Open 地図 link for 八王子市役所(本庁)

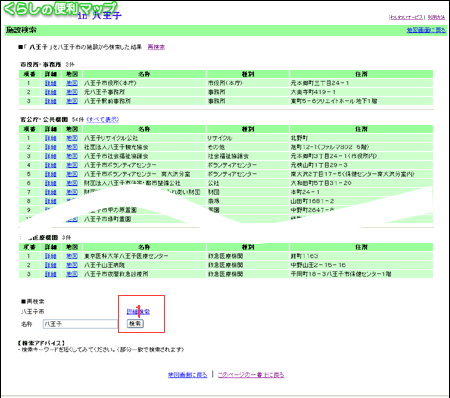point(72,83)
